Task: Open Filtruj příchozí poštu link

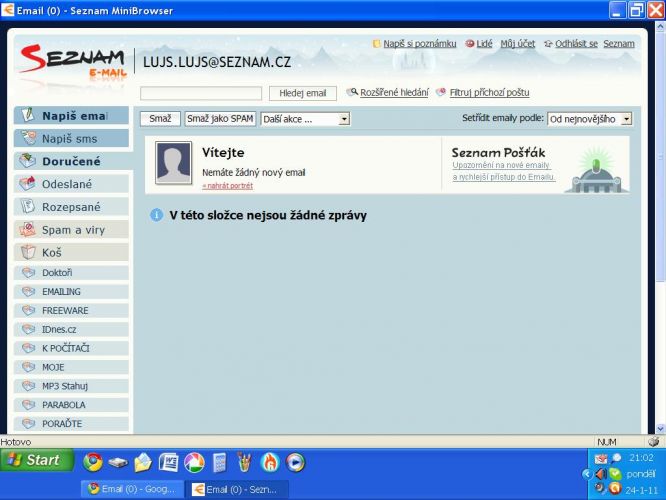Action: point(489,92)
